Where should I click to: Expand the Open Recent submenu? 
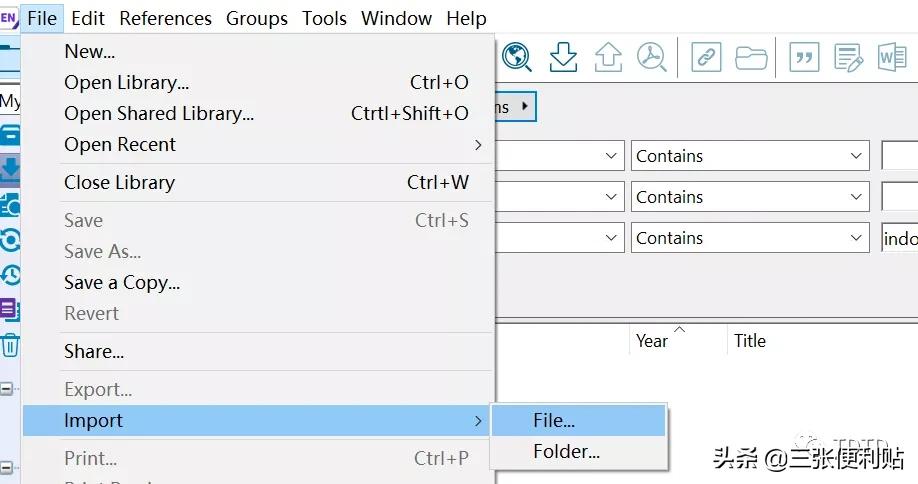tap(270, 144)
